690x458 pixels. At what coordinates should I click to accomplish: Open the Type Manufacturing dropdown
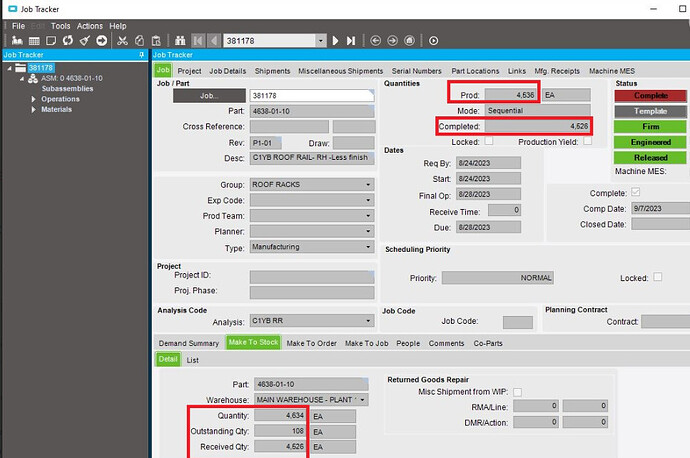(x=368, y=247)
